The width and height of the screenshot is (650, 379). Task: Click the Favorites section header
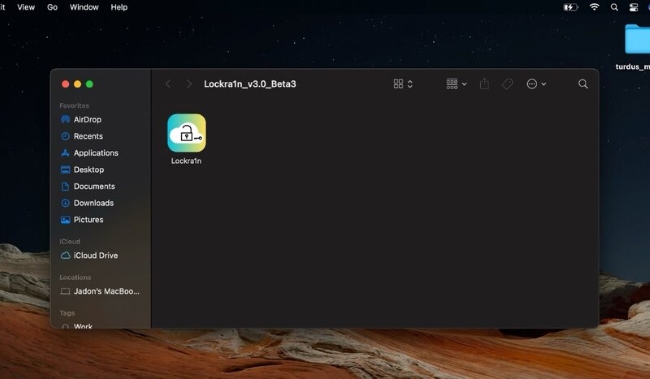pos(74,106)
